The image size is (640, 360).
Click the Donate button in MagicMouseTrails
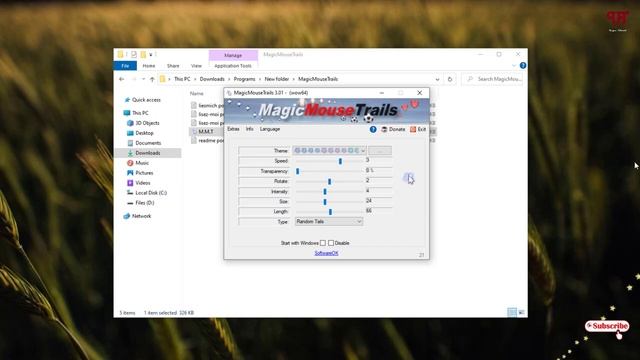point(393,129)
